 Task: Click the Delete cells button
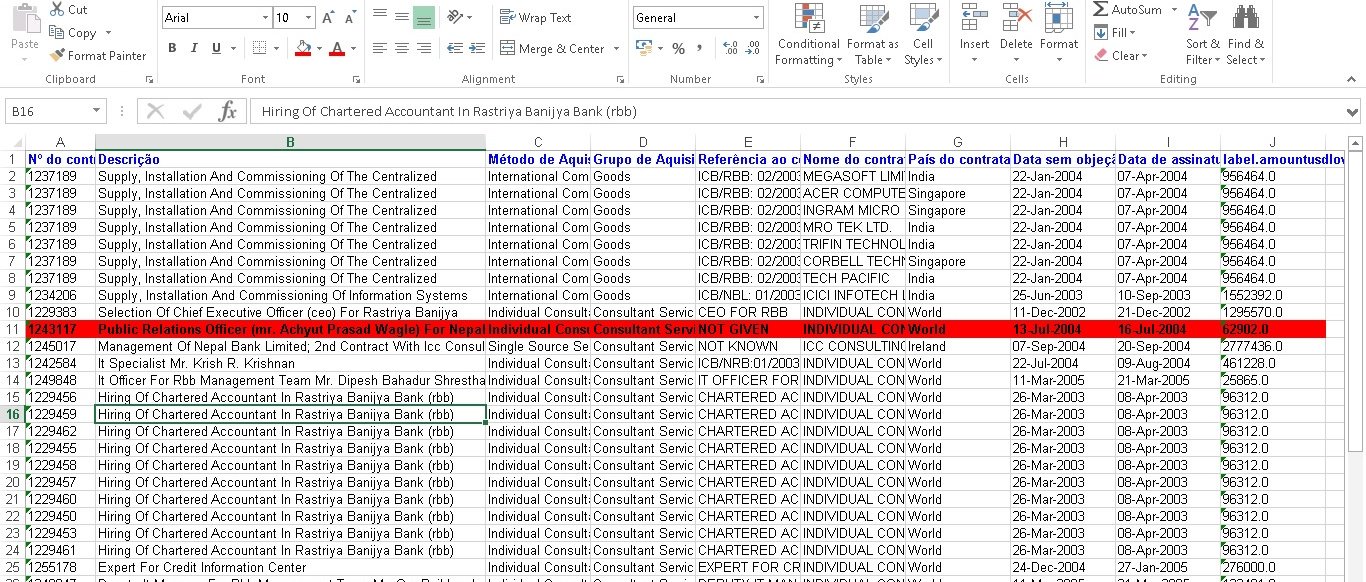(x=1016, y=35)
